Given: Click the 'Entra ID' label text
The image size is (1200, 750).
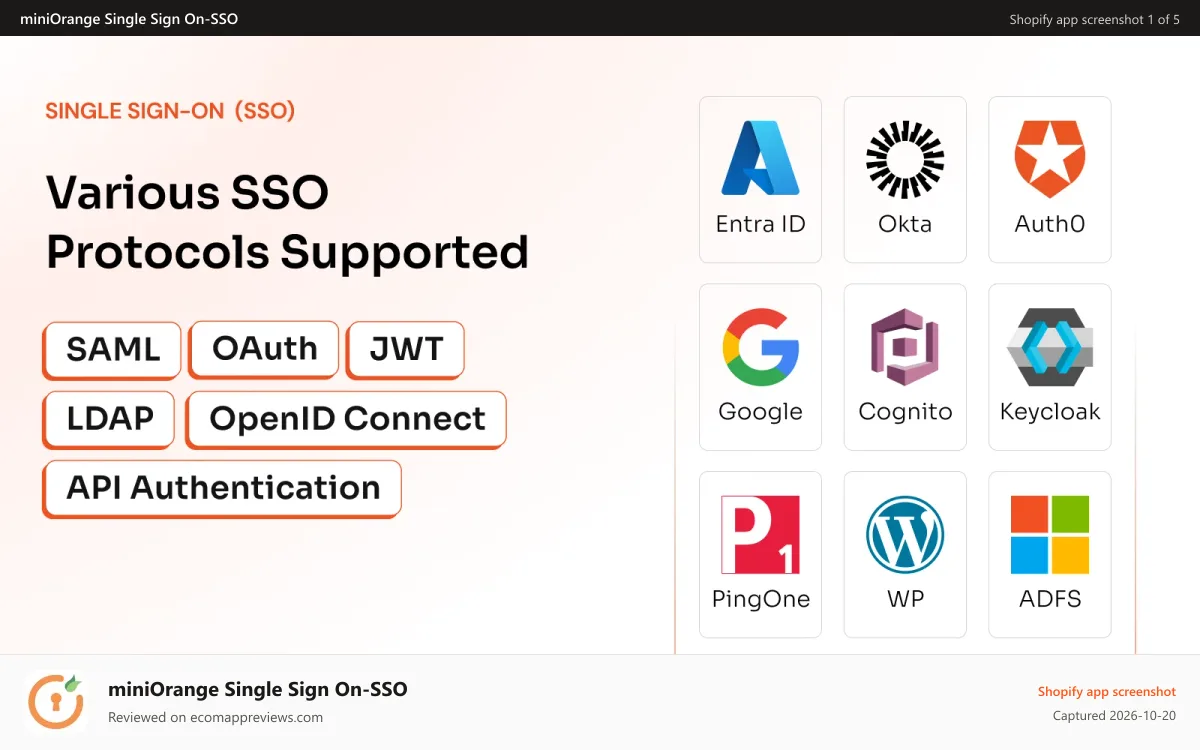Looking at the screenshot, I should tap(760, 224).
